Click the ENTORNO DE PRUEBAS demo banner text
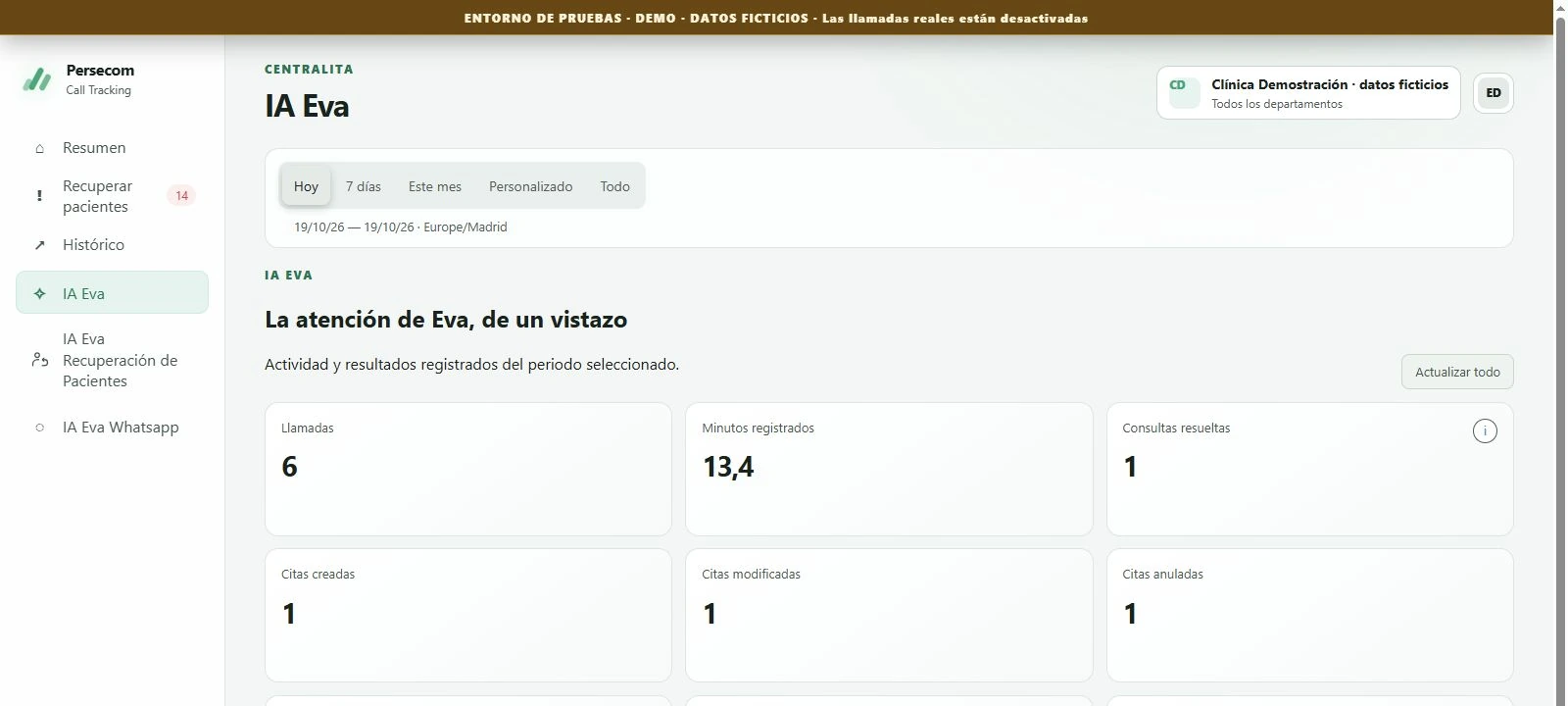The image size is (1568, 706). 776,18
